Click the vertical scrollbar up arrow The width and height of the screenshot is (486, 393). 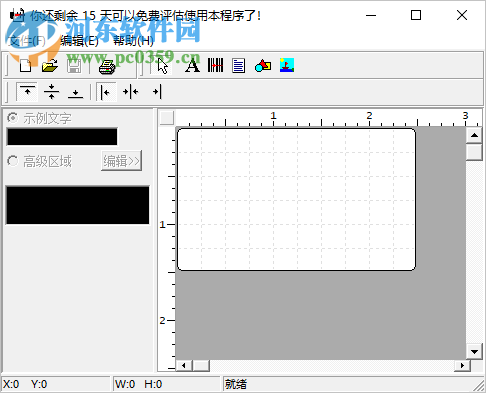(x=474, y=135)
